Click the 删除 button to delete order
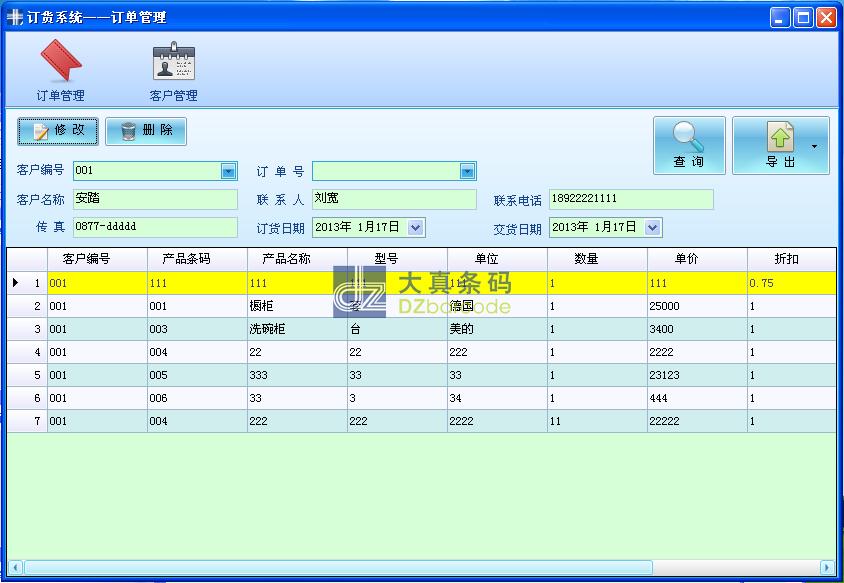 [x=146, y=131]
